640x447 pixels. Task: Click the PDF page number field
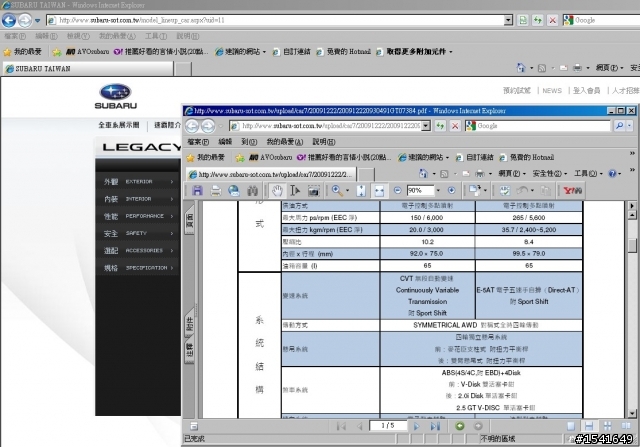coord(388,426)
